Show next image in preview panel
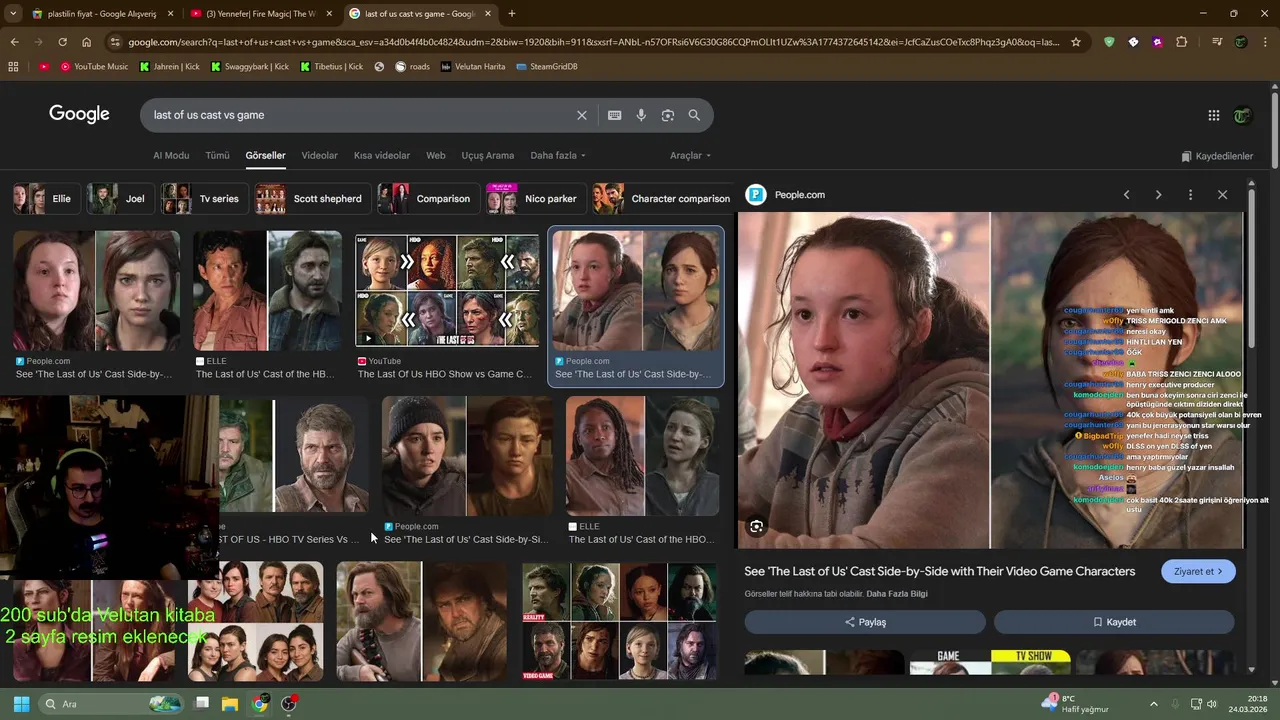Viewport: 1280px width, 720px height. pos(1158,195)
